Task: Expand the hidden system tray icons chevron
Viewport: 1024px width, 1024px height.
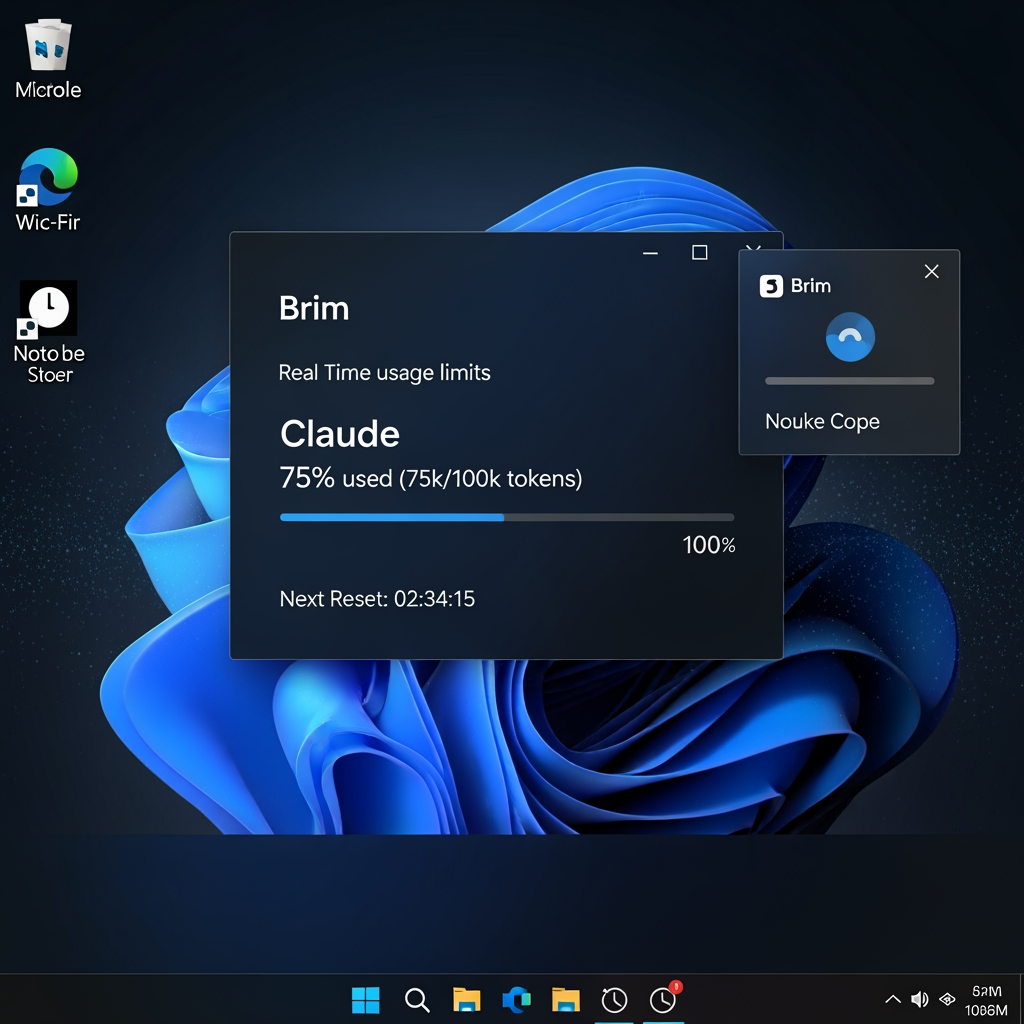Action: 893,999
